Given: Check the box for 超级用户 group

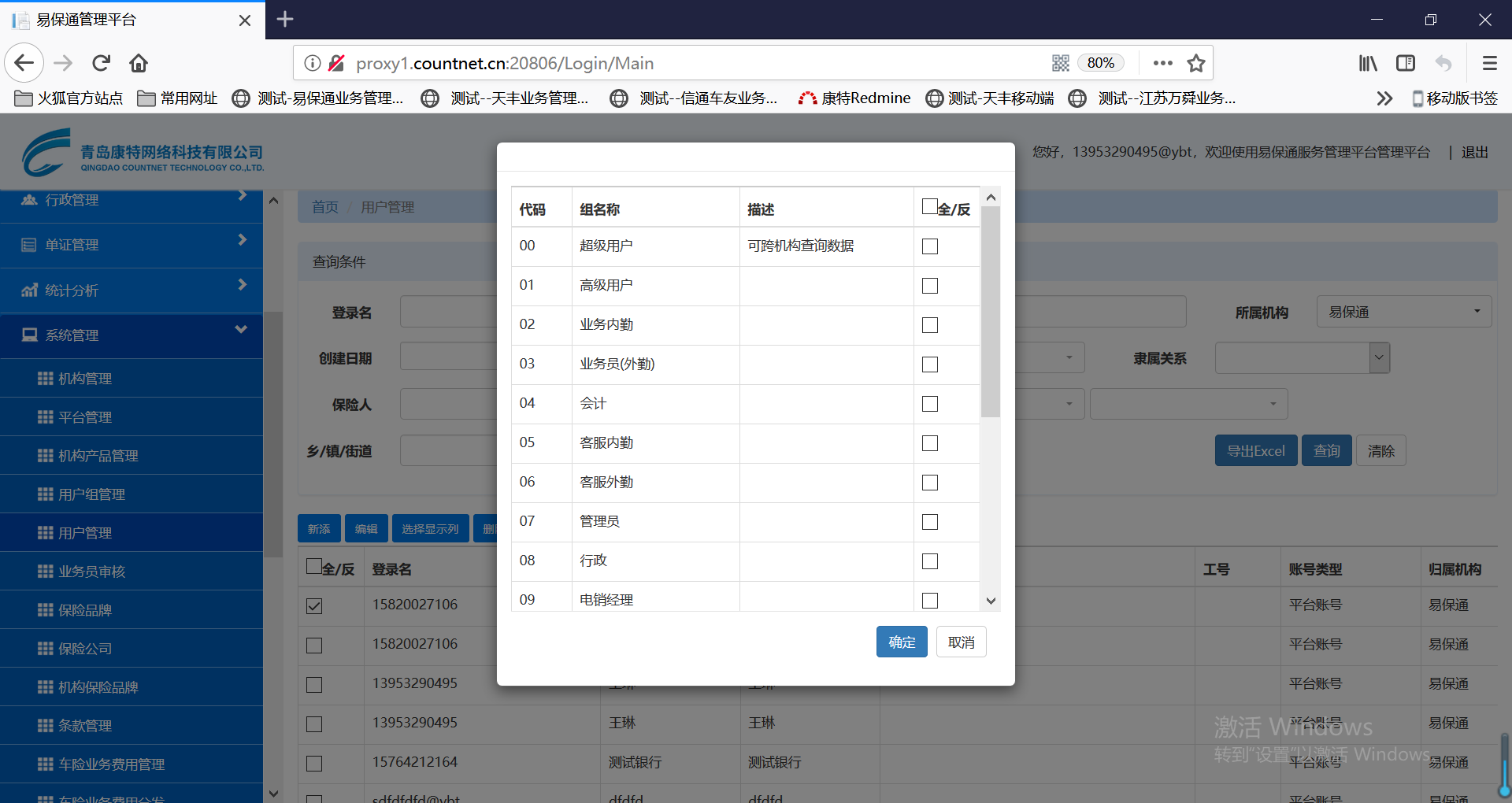Looking at the screenshot, I should (930, 246).
